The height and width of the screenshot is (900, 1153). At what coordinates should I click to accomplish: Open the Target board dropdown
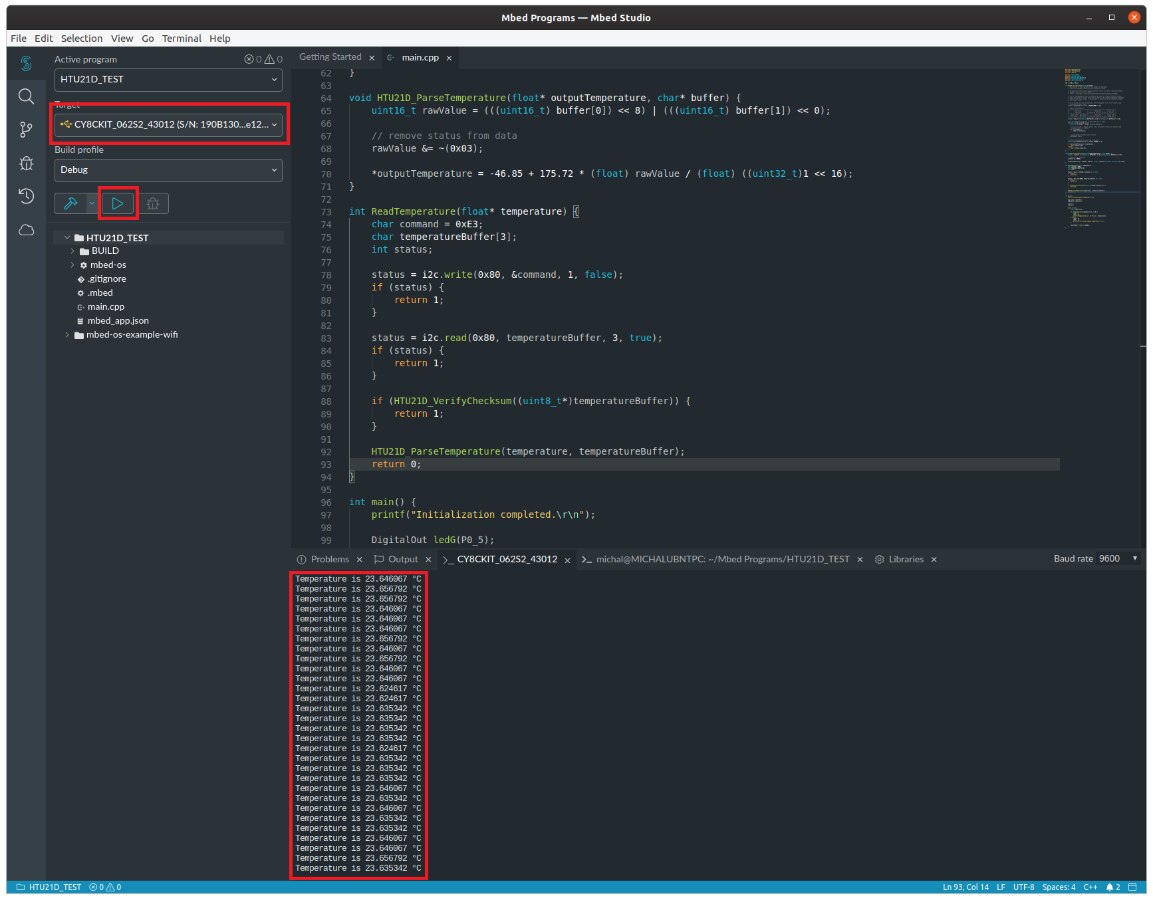[x=169, y=125]
